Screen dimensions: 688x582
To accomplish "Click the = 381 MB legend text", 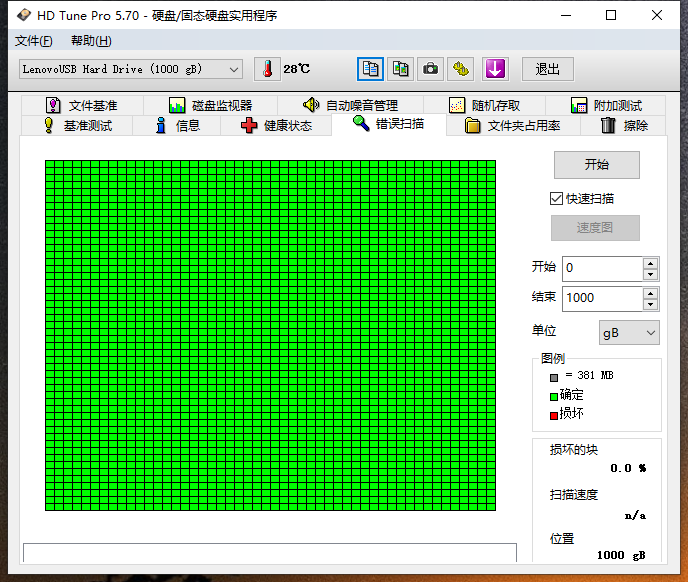I will [589, 375].
